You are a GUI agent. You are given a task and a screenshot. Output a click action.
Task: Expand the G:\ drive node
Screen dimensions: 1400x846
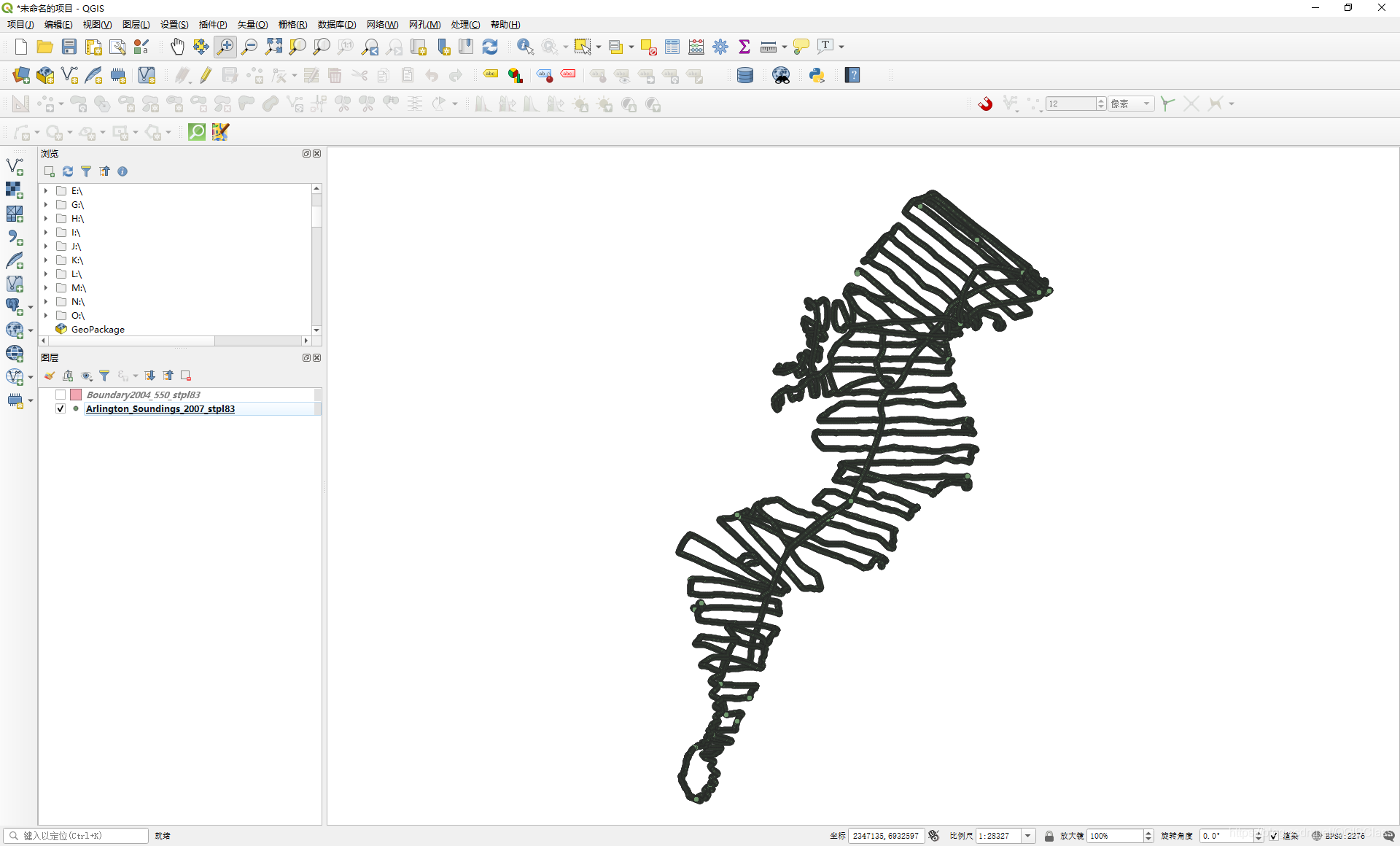pos(45,205)
